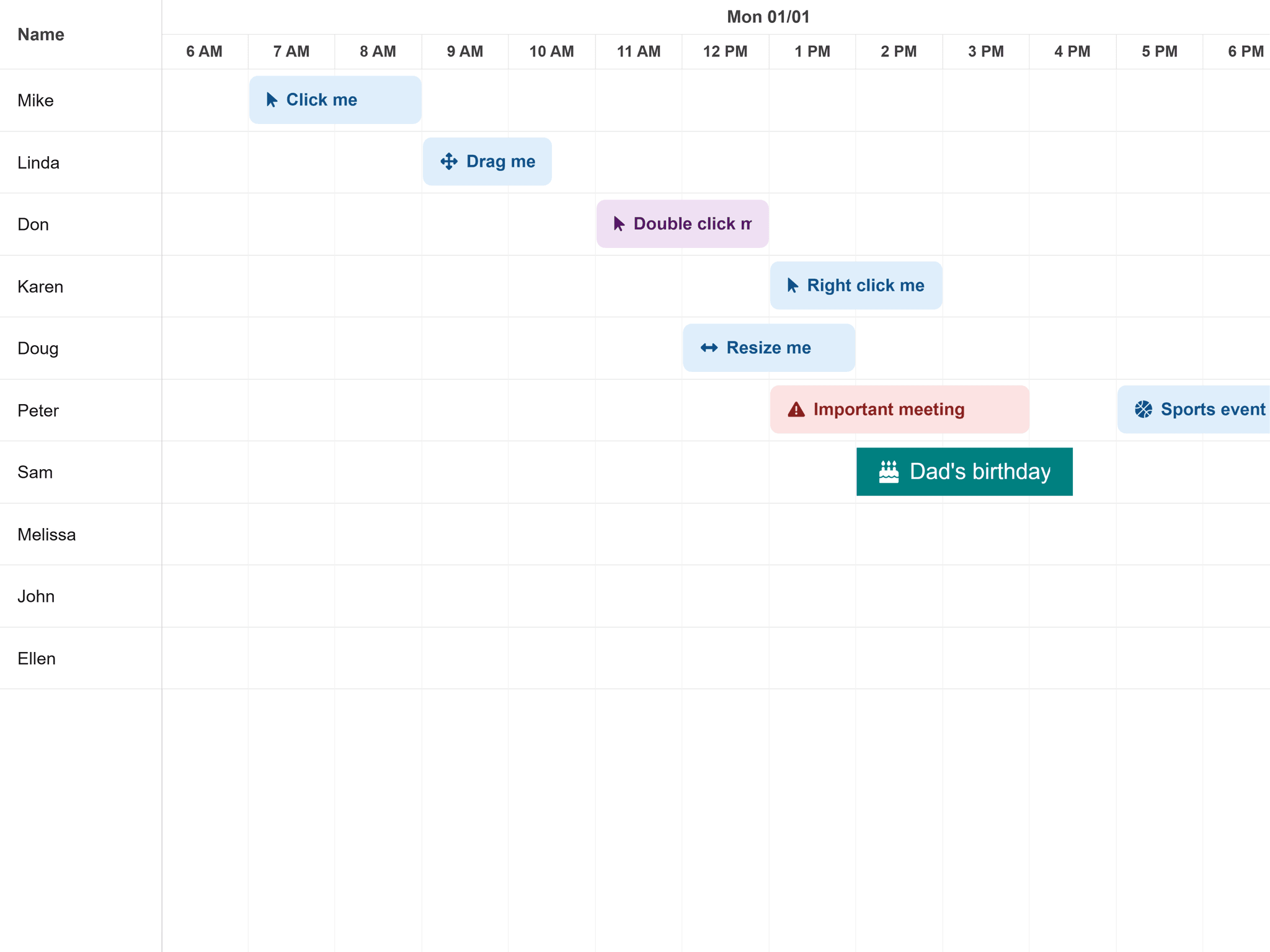Select the drag handle icon on 'Drag me'
The height and width of the screenshot is (952, 1270).
(449, 162)
